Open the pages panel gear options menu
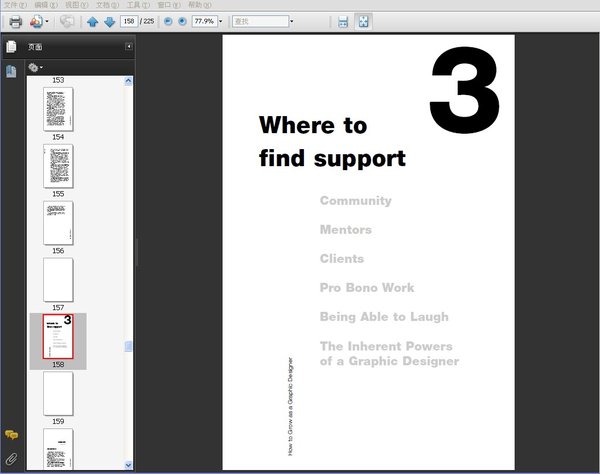The height and width of the screenshot is (474, 600). (x=35, y=68)
